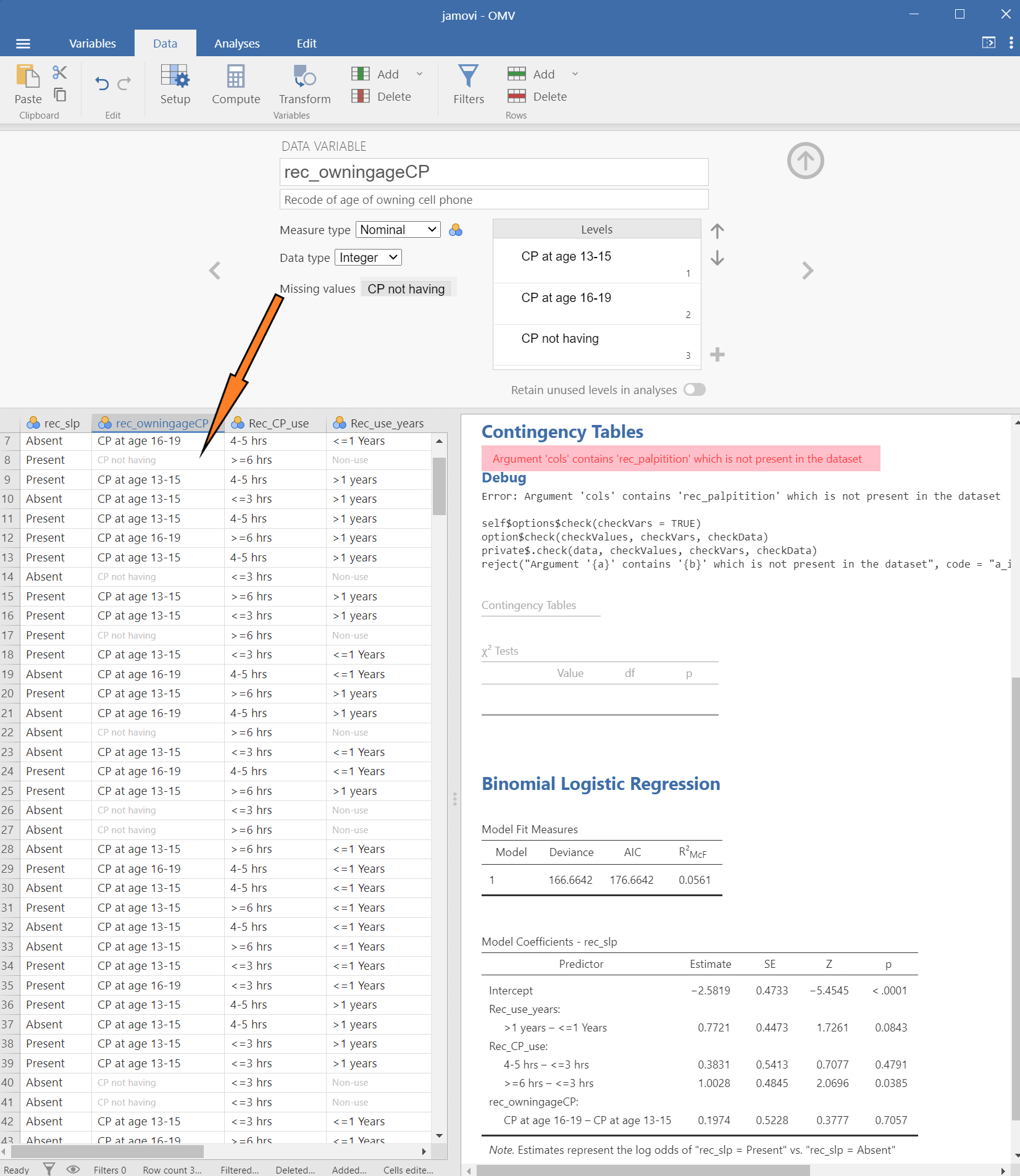Click the Cut scissors icon
Viewport: 1020px width, 1176px height.
coord(60,72)
